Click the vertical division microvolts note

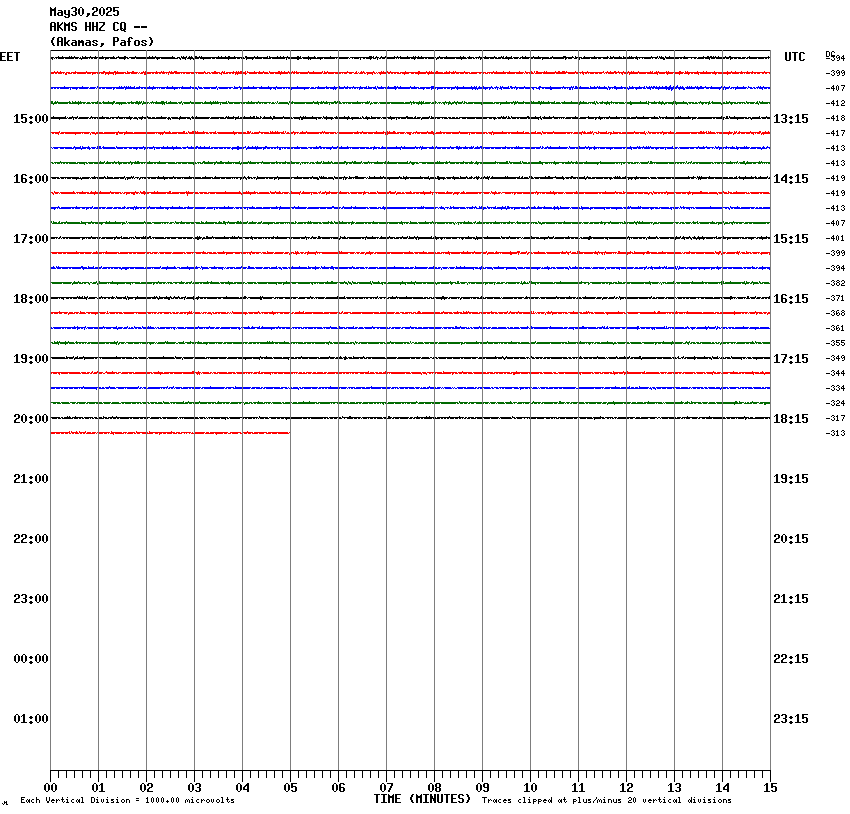pyautogui.click(x=127, y=800)
